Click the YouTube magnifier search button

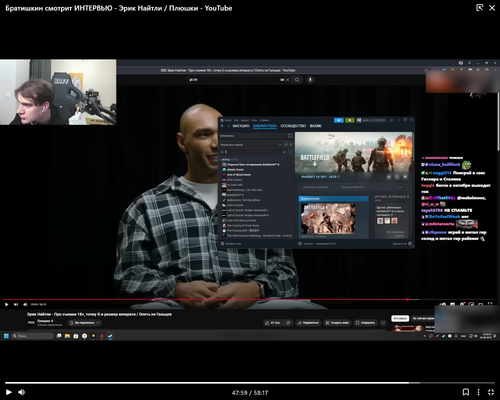297,80
